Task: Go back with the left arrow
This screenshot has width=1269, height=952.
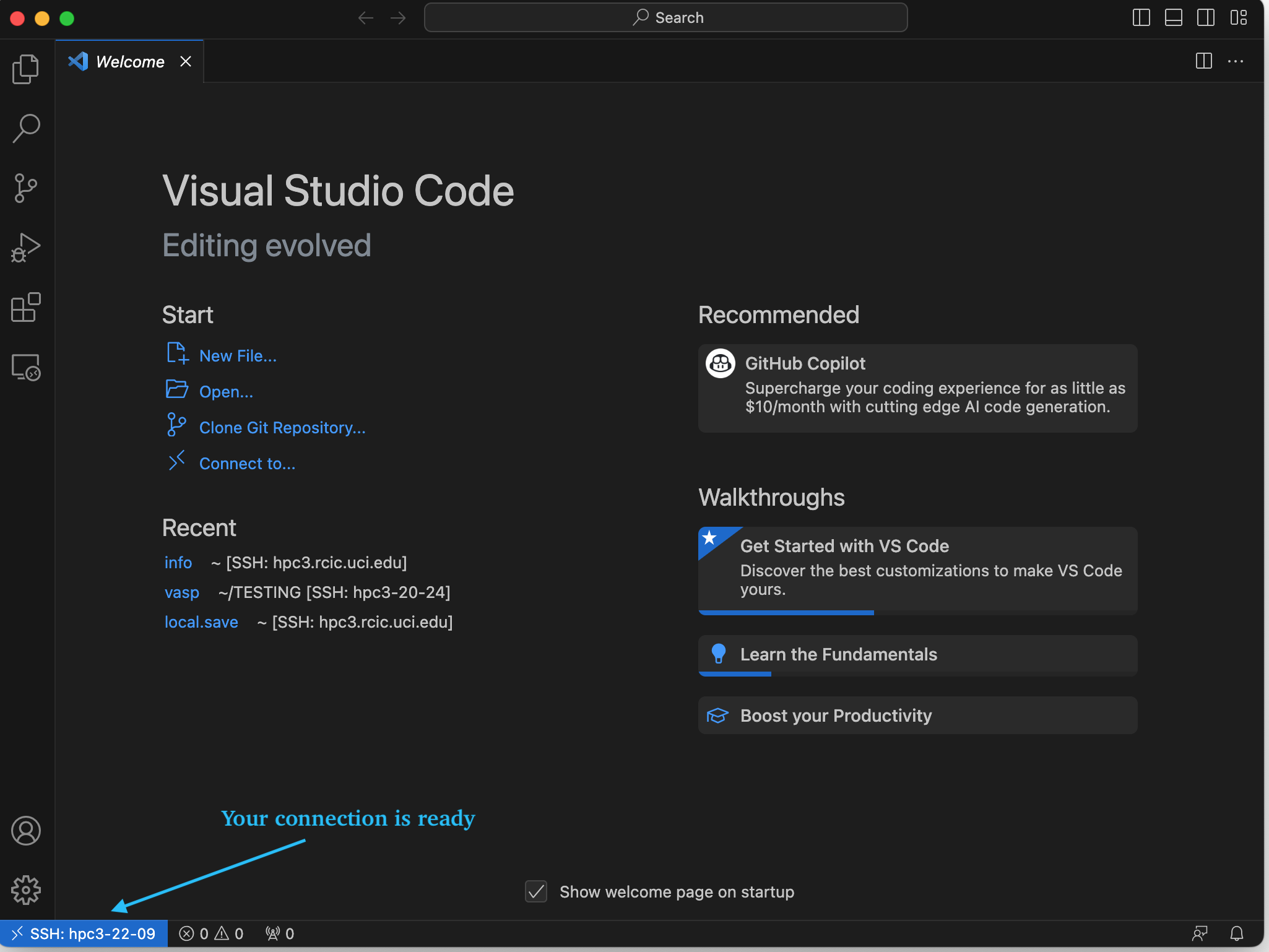Action: [366, 18]
